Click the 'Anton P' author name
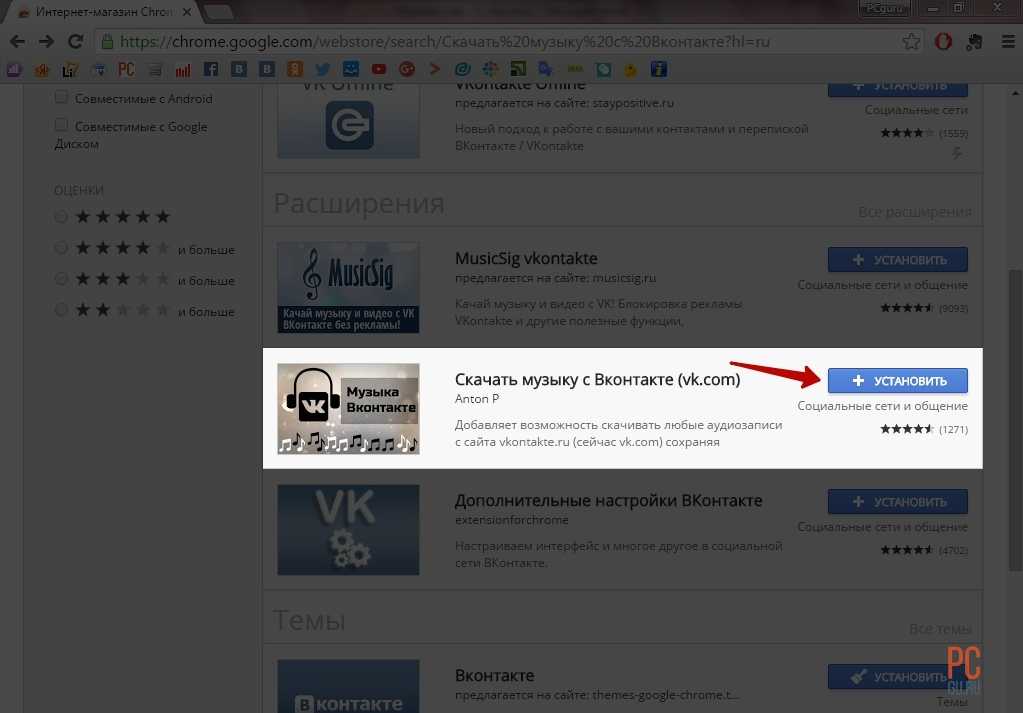 [476, 399]
